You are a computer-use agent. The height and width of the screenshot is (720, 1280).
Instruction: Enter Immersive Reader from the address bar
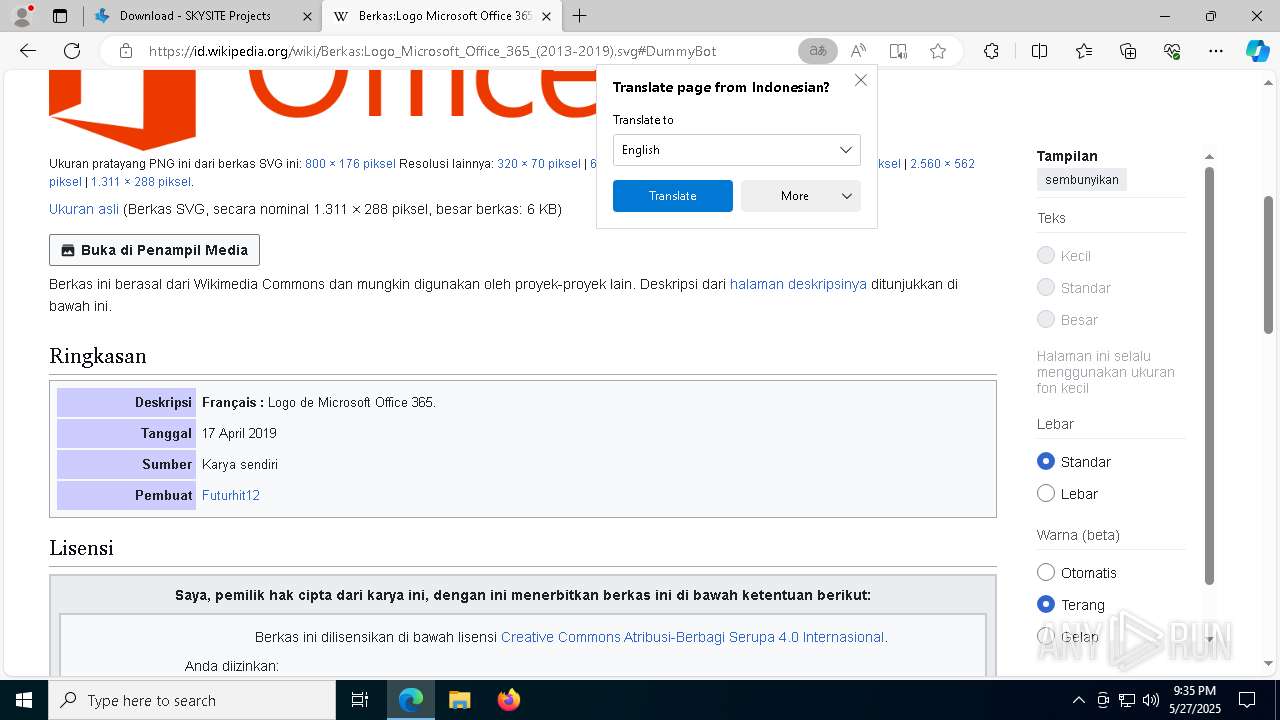pos(898,51)
